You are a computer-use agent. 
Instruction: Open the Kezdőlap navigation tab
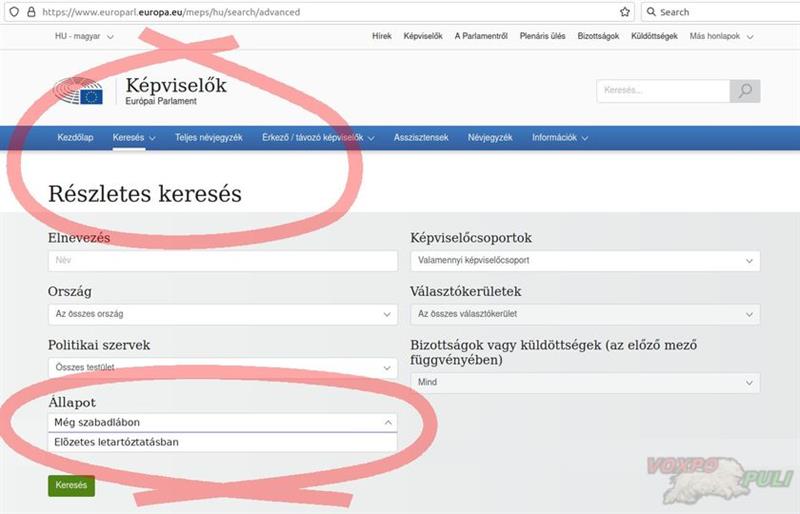click(76, 138)
